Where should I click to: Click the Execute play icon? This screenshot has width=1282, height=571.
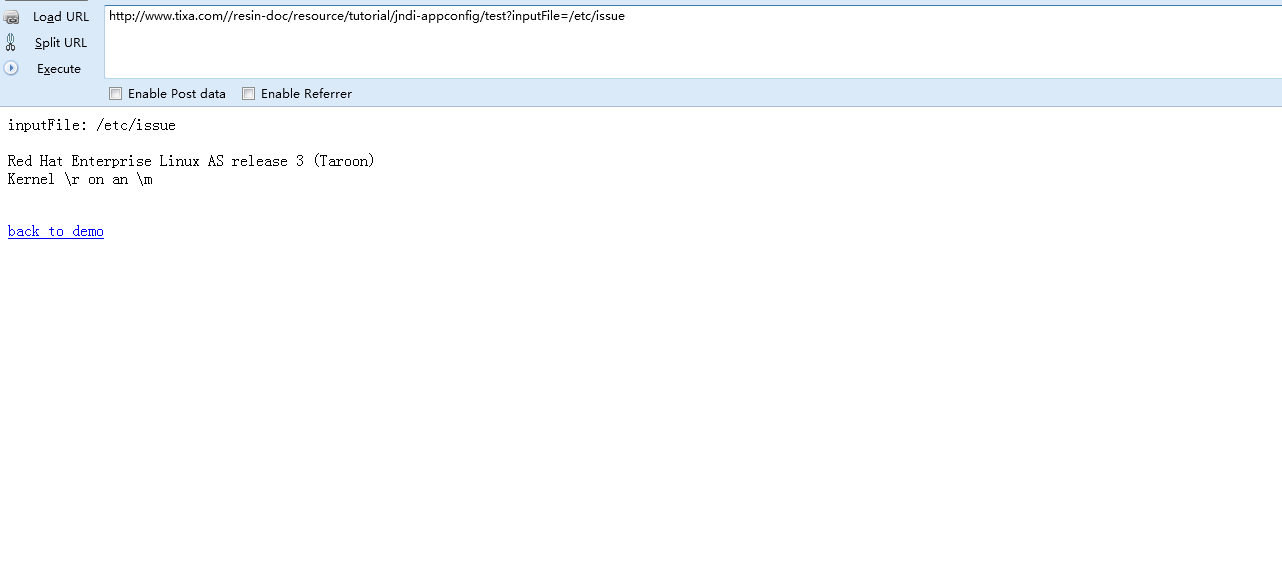click(11, 68)
